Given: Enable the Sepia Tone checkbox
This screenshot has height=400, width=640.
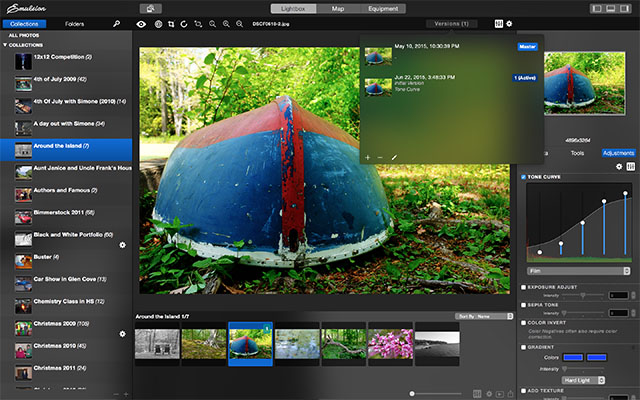Looking at the screenshot, I should [523, 305].
